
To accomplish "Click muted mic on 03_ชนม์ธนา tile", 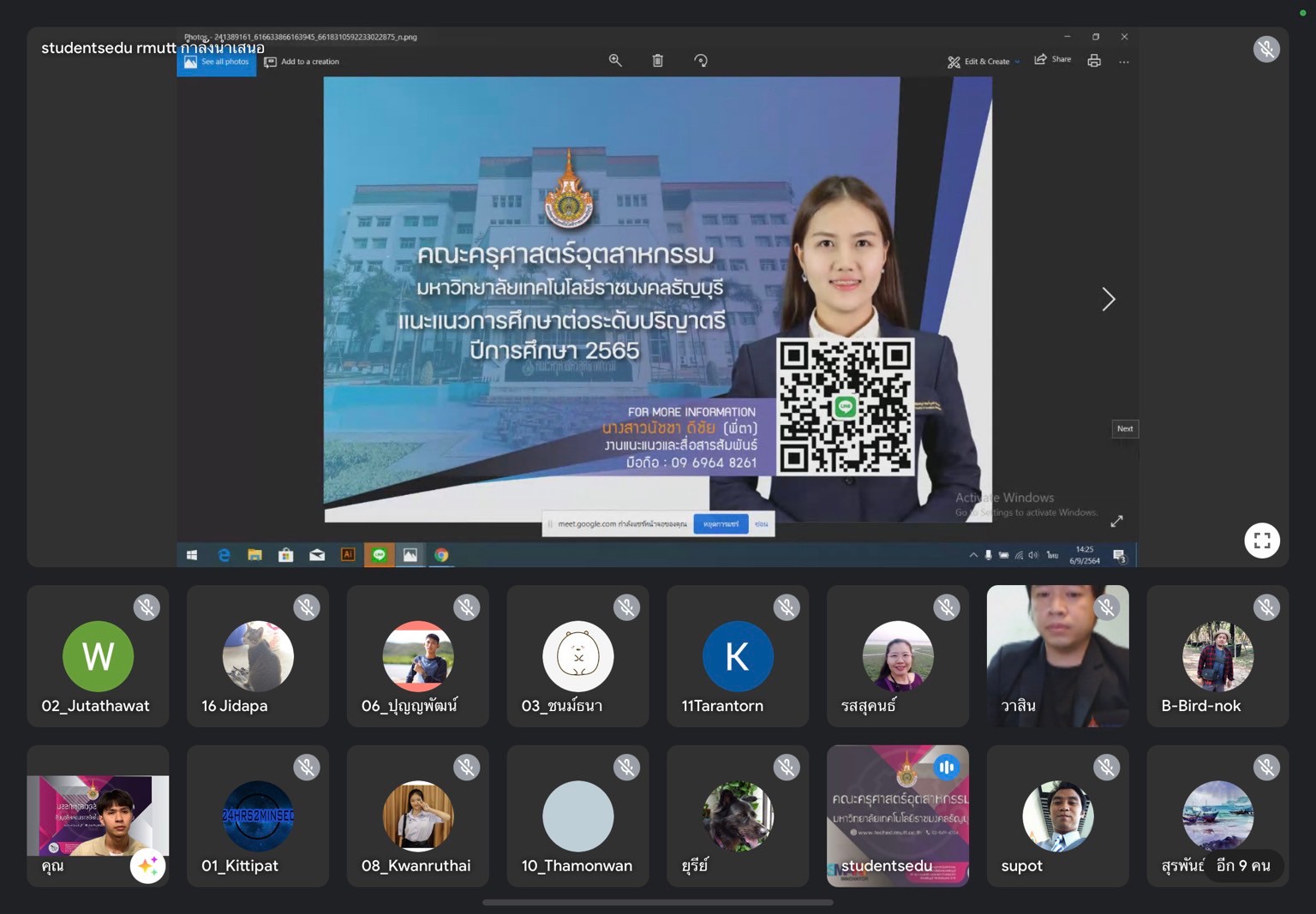I will pyautogui.click(x=626, y=607).
